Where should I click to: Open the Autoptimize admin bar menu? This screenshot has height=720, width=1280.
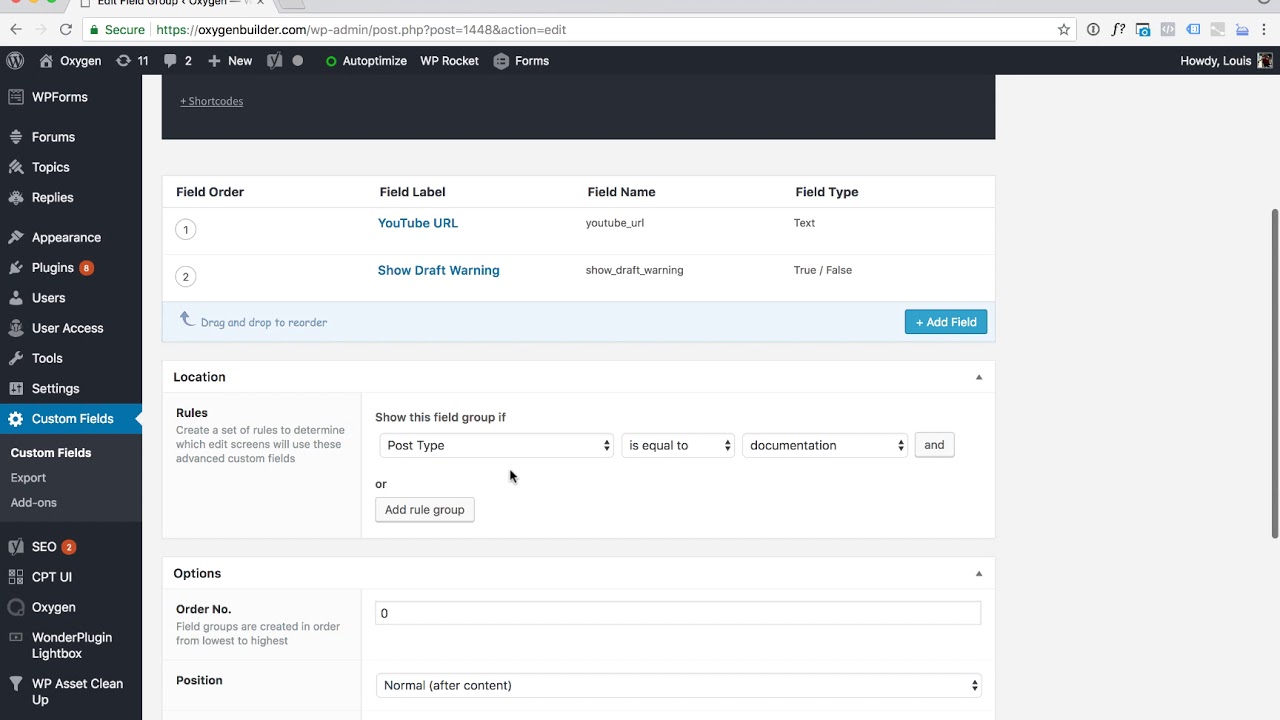pos(366,61)
